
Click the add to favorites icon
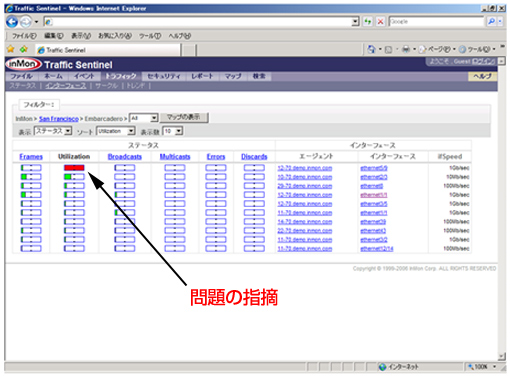pos(24,49)
